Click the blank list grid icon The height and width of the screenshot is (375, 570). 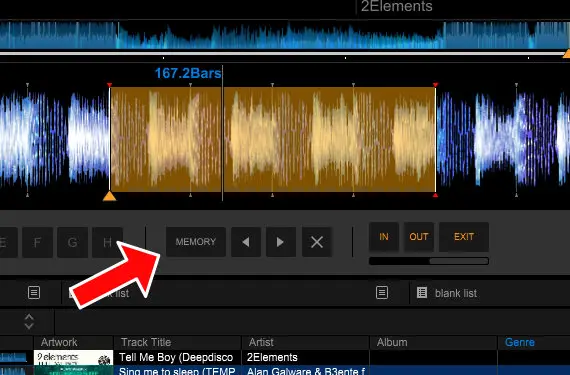tap(422, 293)
